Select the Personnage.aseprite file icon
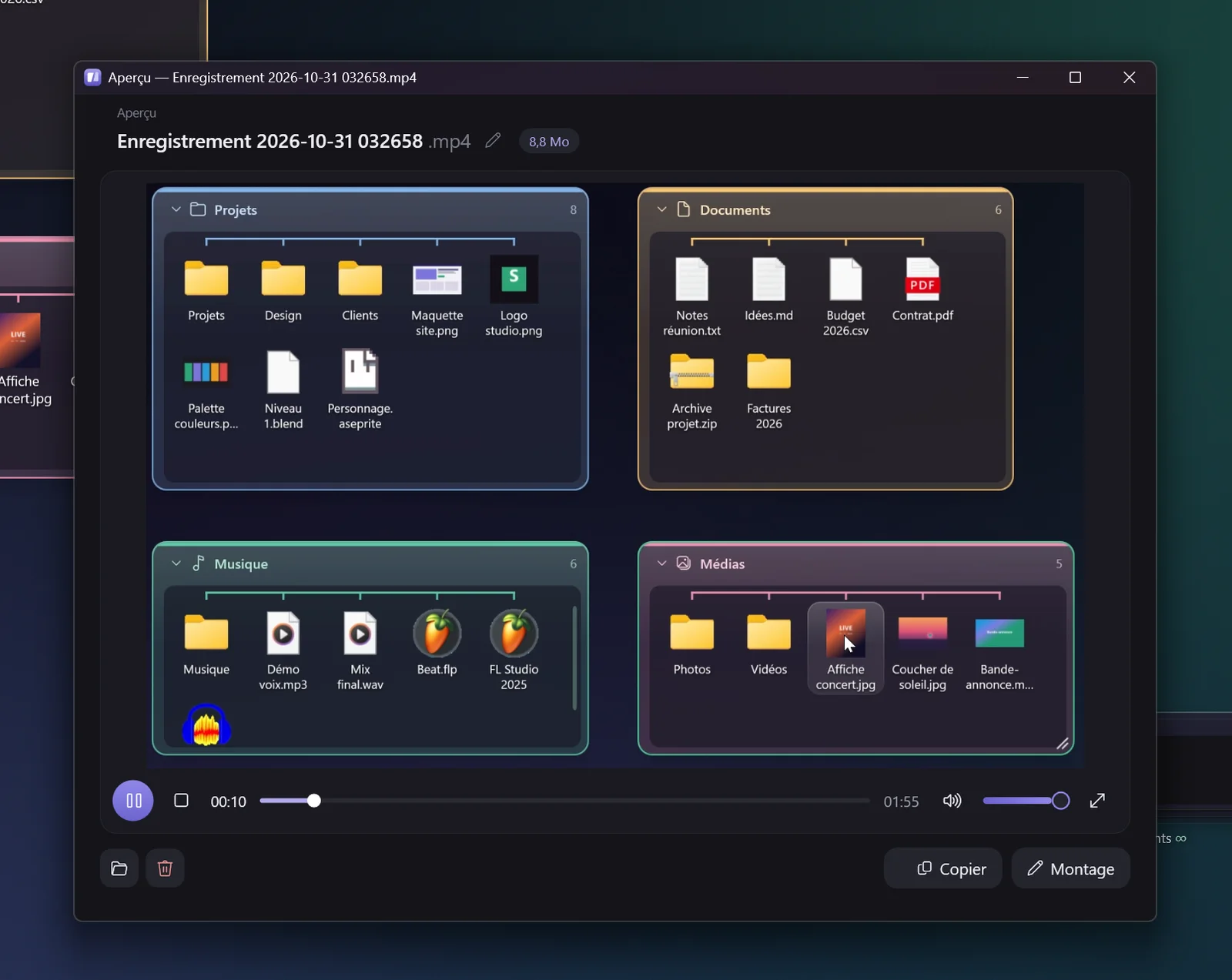Viewport: 1232px width, 980px height. (x=360, y=371)
